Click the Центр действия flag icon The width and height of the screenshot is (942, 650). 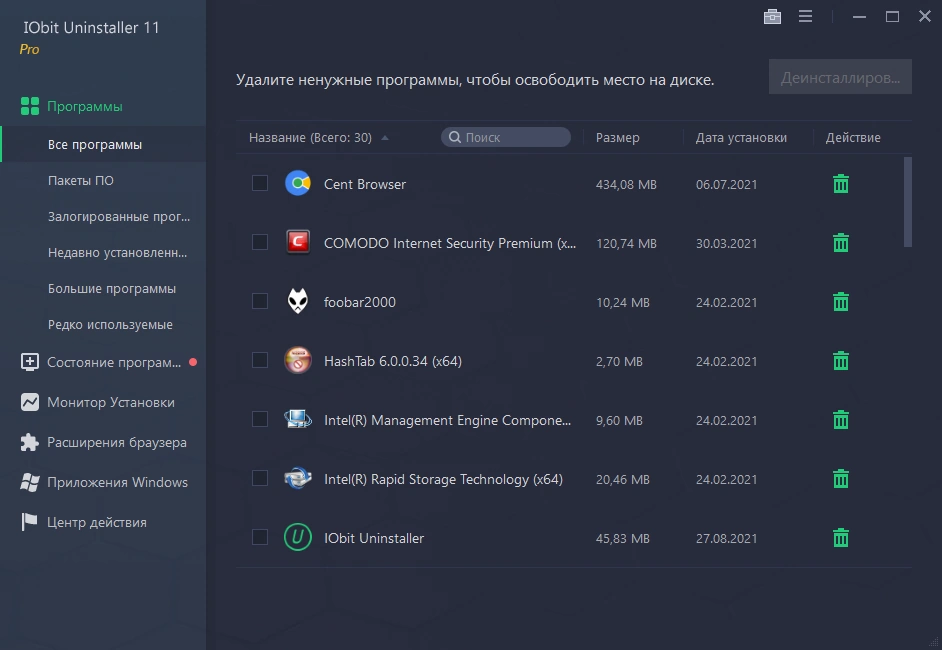coord(29,522)
